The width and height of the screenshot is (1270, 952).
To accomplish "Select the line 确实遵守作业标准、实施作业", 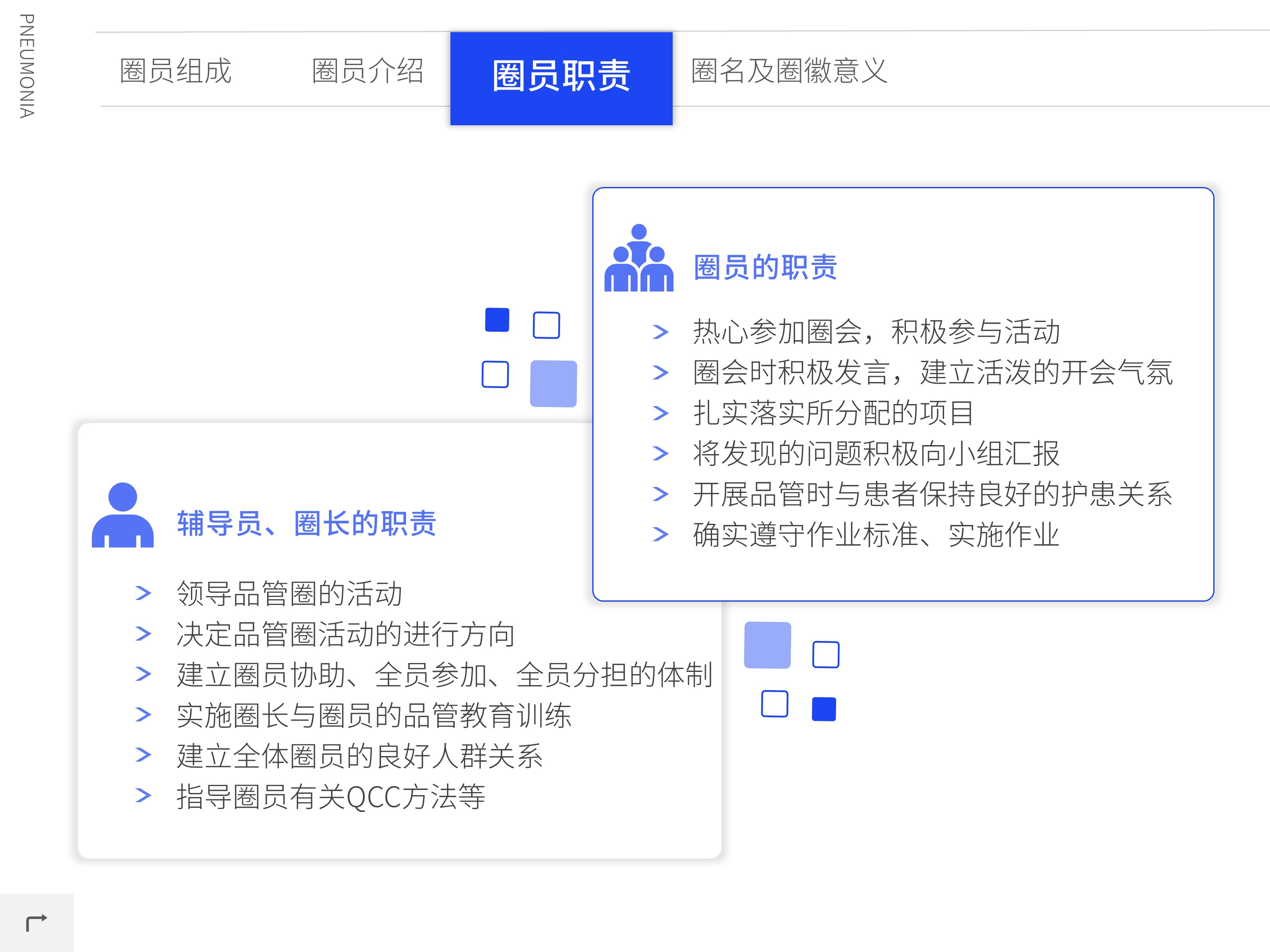I will click(x=876, y=535).
